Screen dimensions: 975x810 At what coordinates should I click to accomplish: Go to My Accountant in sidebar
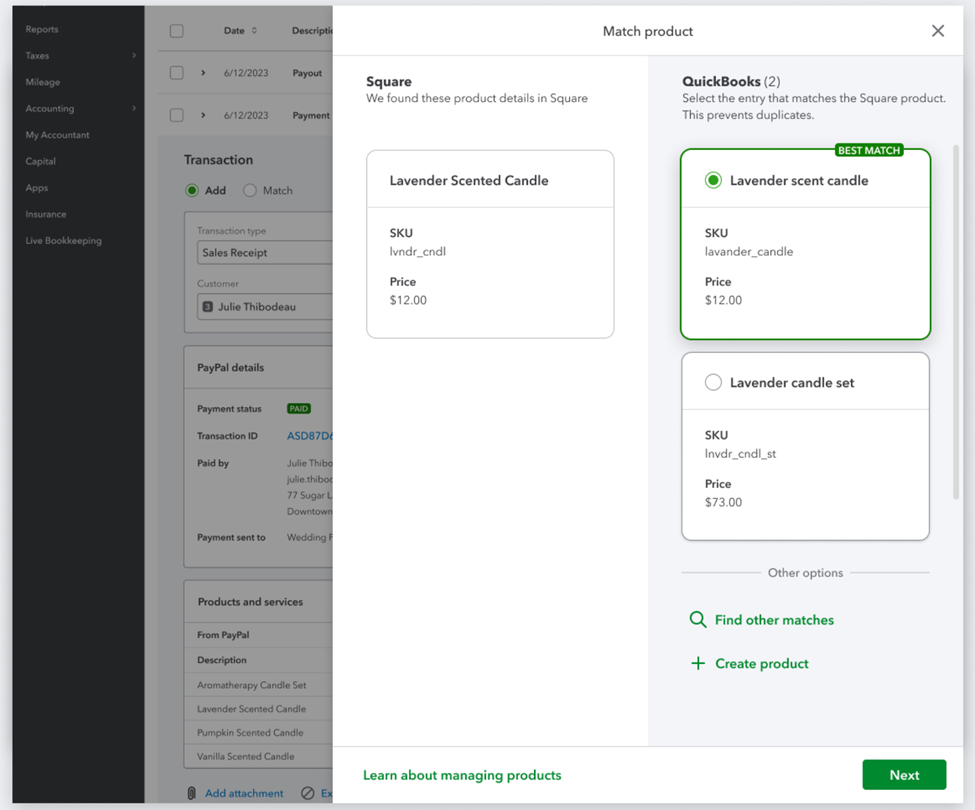coord(57,135)
